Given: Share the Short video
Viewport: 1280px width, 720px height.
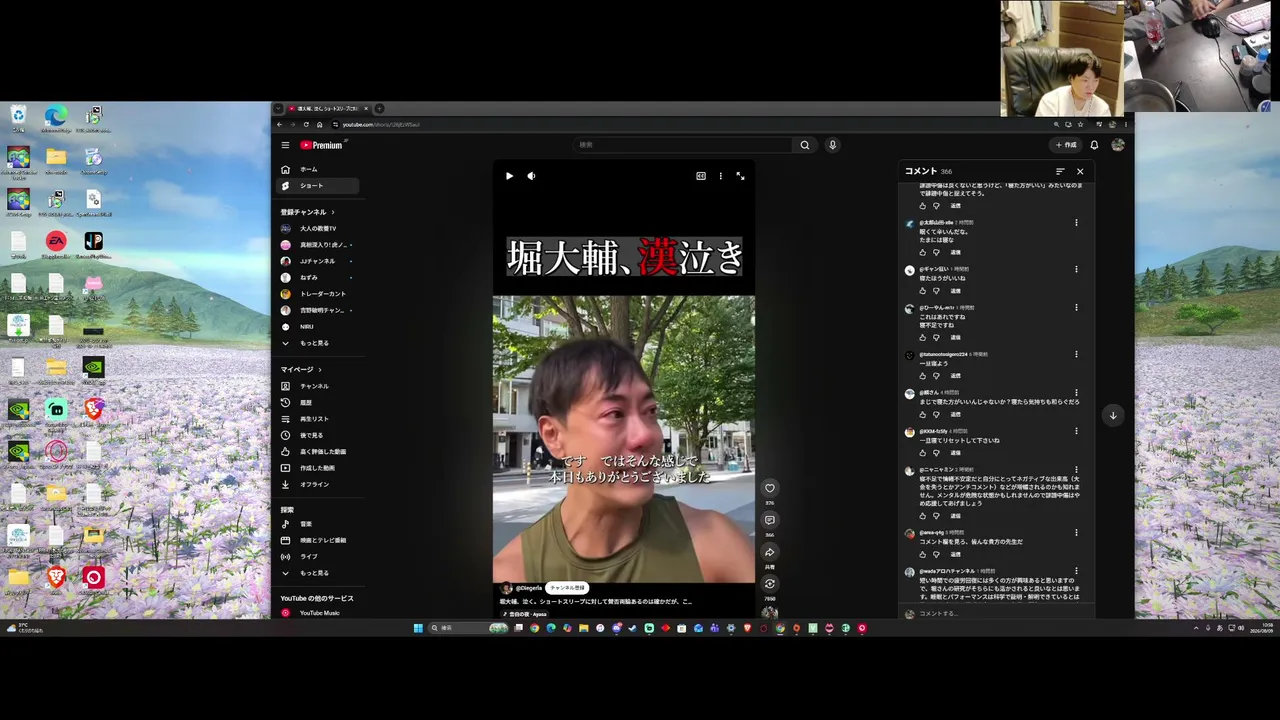Looking at the screenshot, I should [x=770, y=552].
